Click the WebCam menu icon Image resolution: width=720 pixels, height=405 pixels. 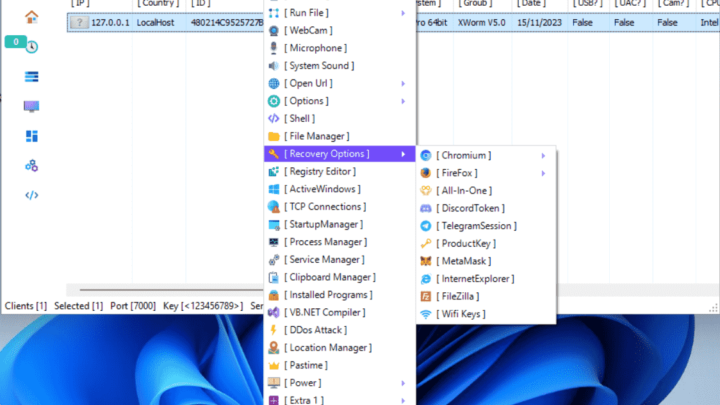274,31
